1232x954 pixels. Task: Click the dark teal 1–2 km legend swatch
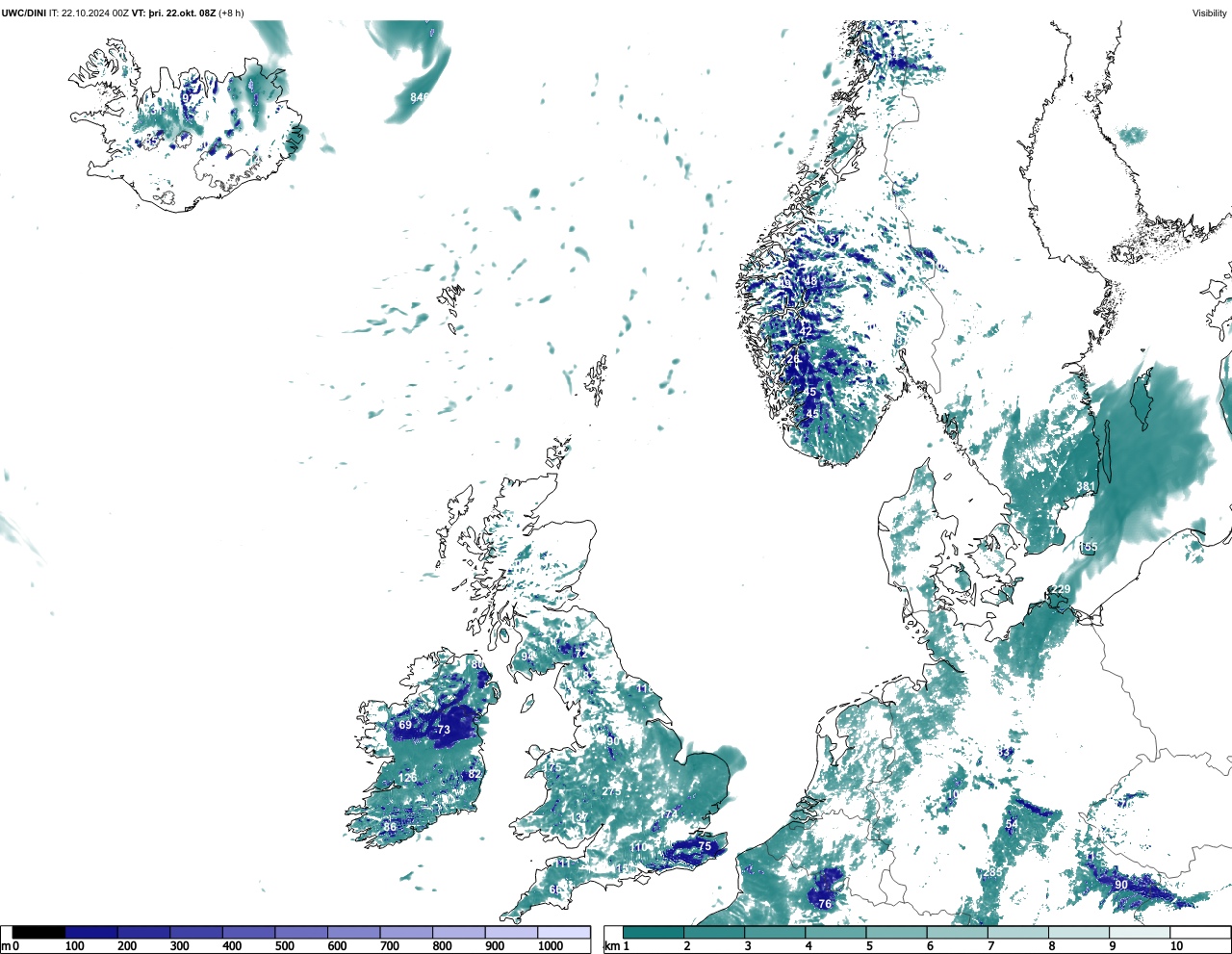(654, 932)
